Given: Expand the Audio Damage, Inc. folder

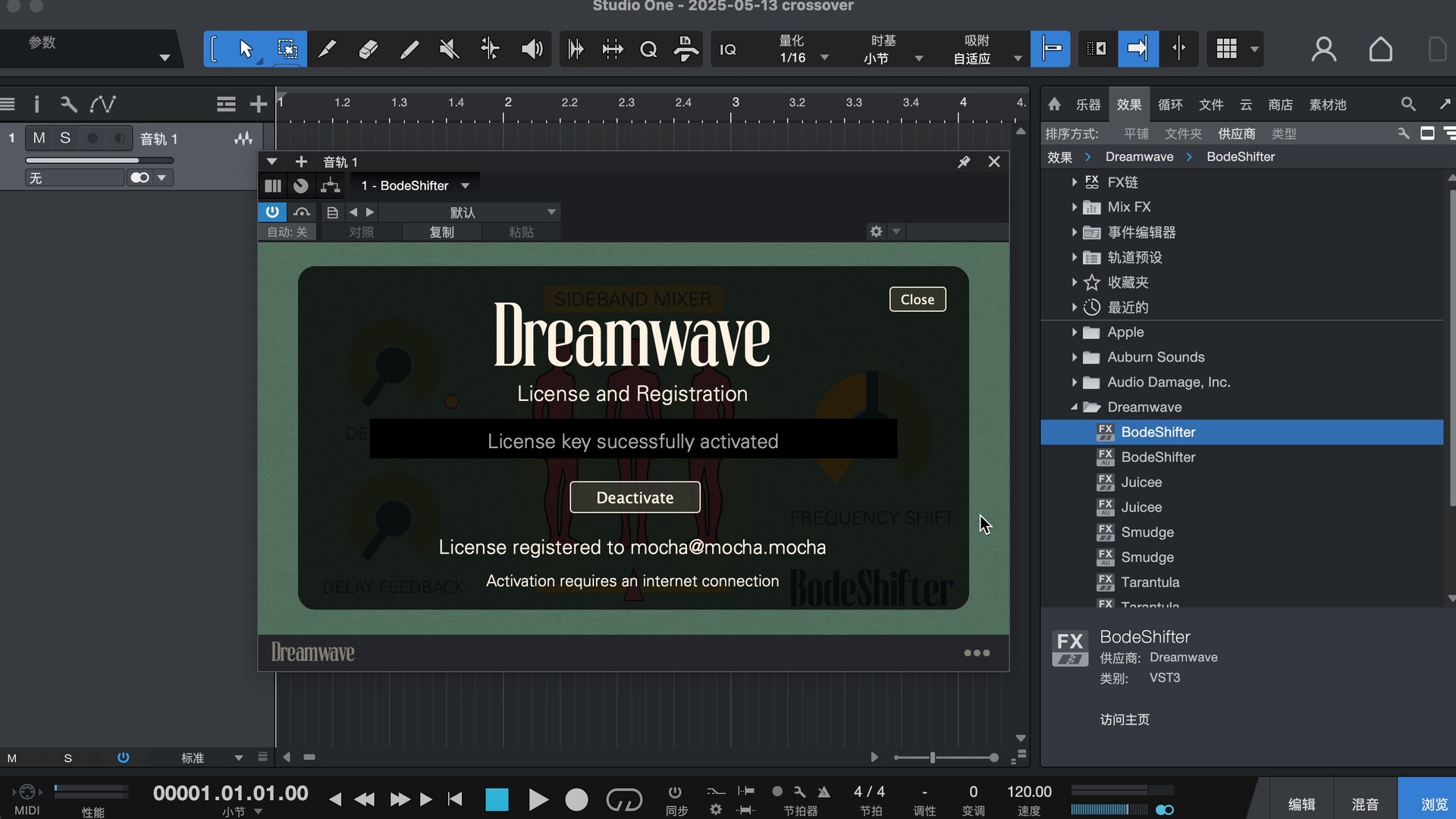Looking at the screenshot, I should click(x=1075, y=382).
